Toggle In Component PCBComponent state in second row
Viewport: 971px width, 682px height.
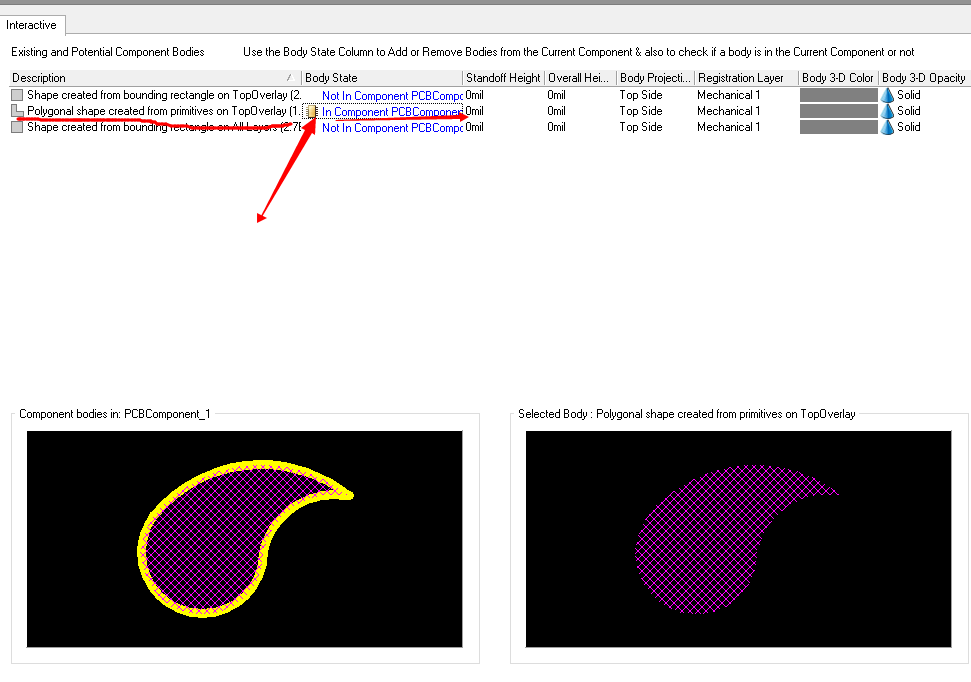(x=391, y=112)
